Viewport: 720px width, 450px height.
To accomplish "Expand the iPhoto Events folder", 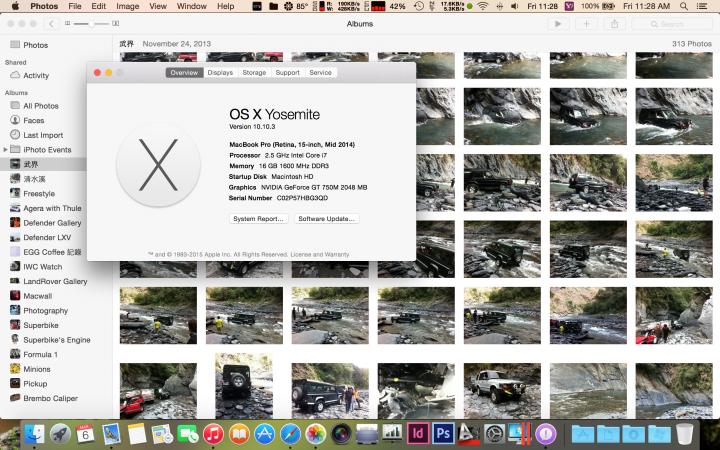I will (5, 149).
